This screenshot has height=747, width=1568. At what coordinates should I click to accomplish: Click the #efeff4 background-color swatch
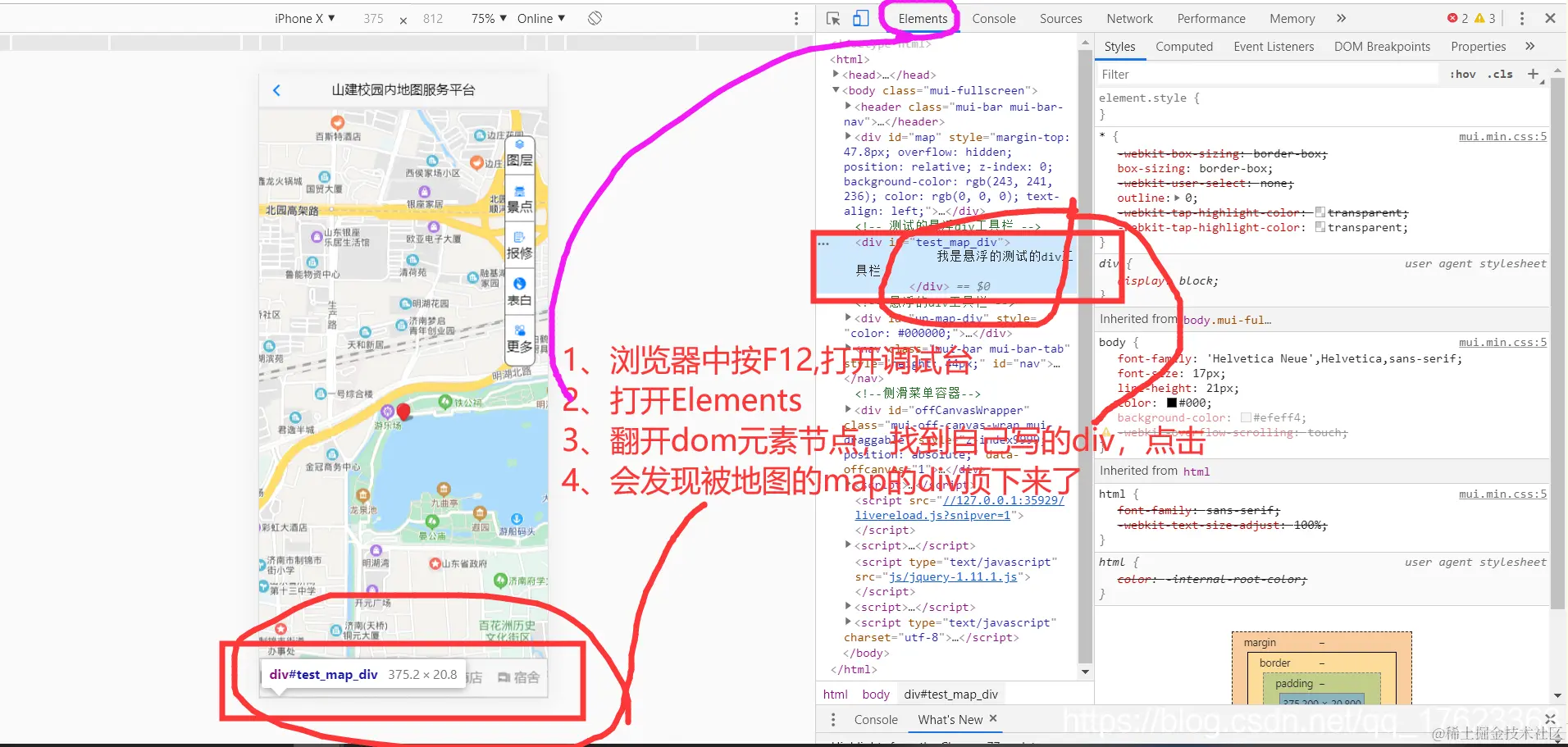(1245, 417)
